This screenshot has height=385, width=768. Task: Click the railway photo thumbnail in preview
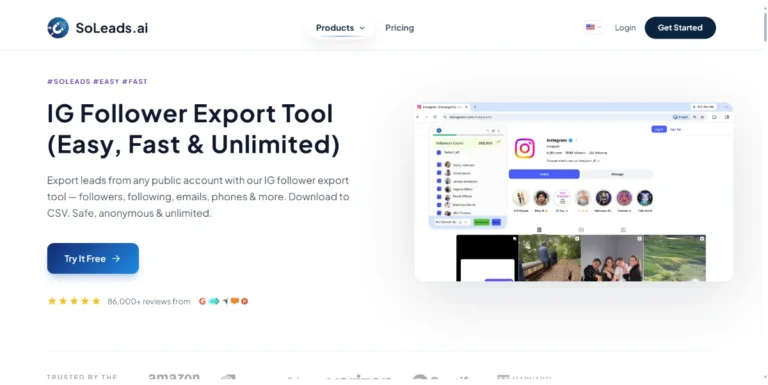point(550,258)
